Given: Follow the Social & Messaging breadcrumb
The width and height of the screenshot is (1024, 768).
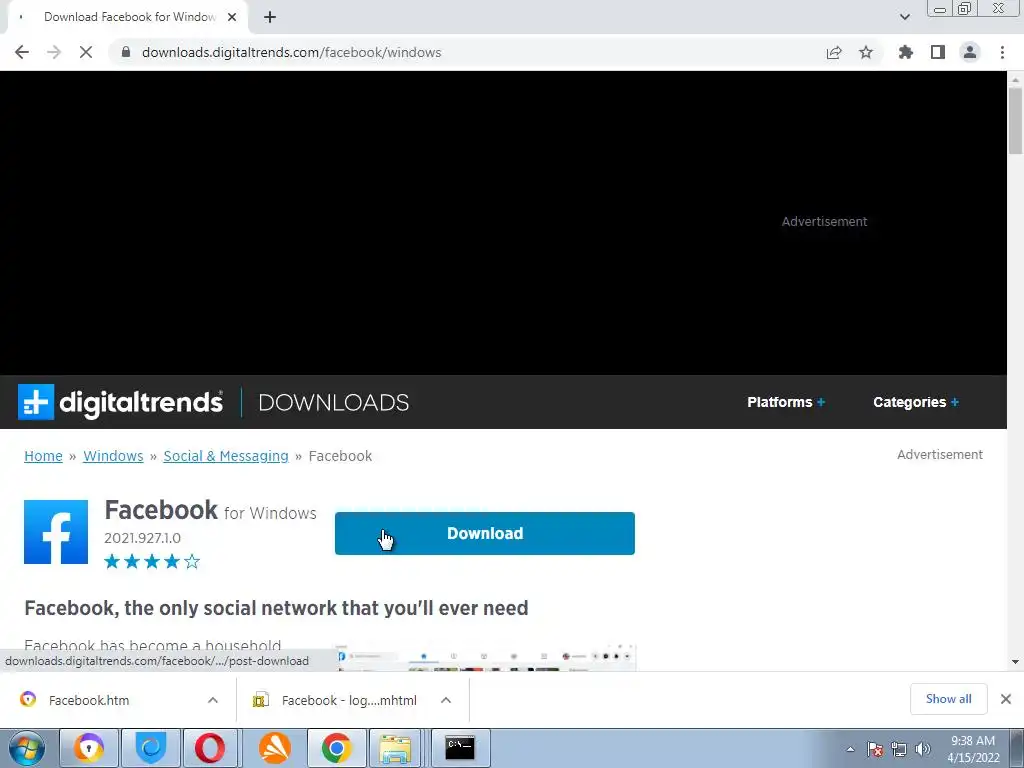Looking at the screenshot, I should 226,456.
